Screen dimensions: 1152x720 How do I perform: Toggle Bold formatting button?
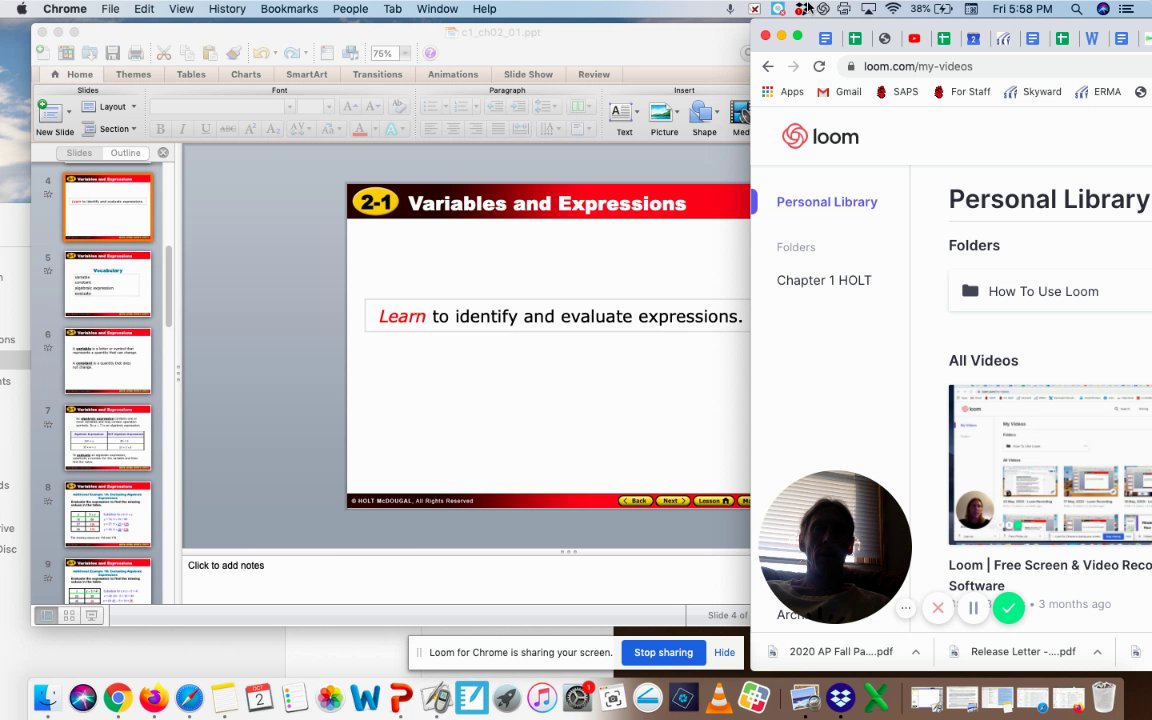pyautogui.click(x=160, y=129)
